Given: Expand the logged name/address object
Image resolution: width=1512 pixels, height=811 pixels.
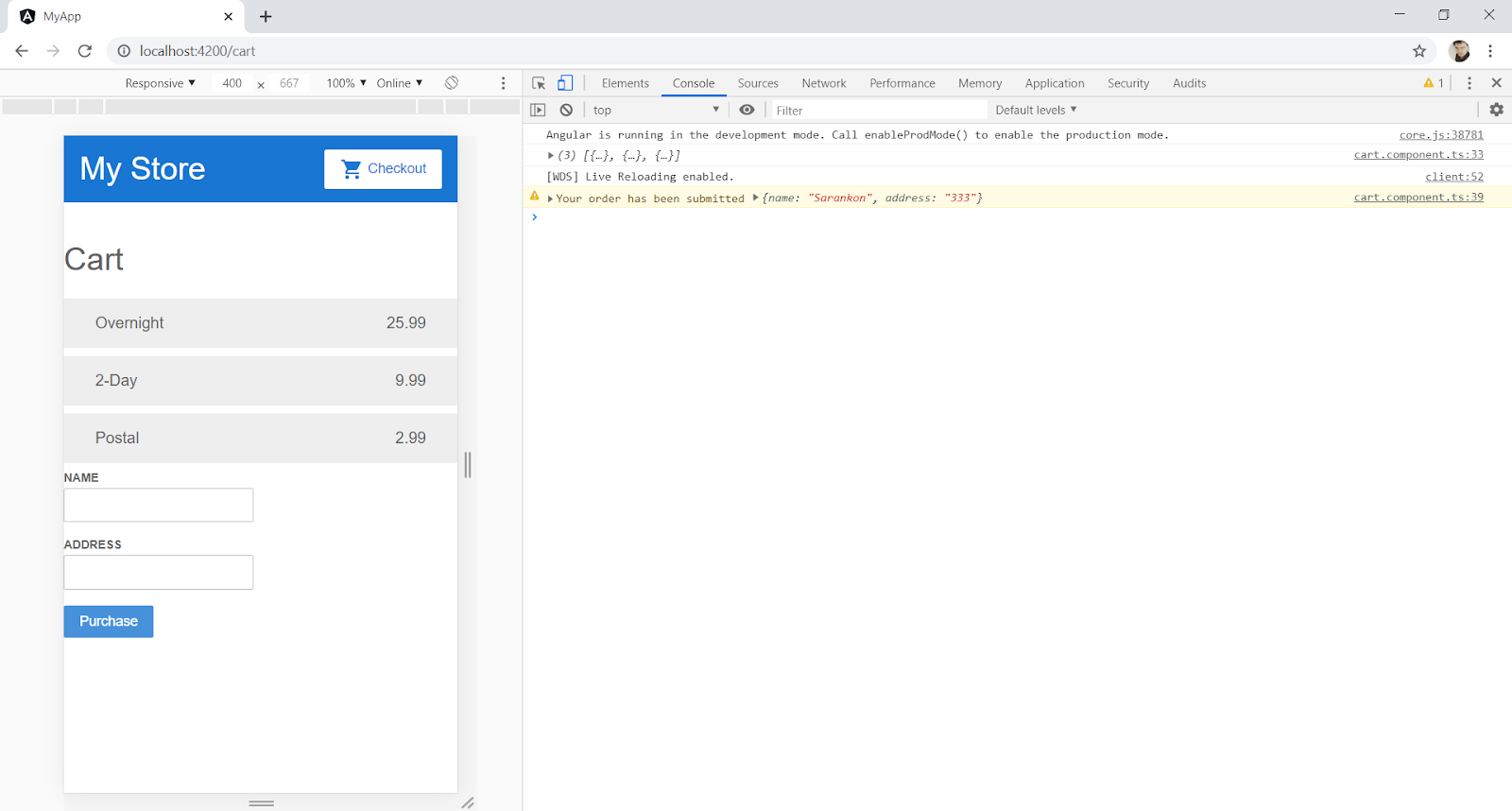Looking at the screenshot, I should click(x=755, y=198).
